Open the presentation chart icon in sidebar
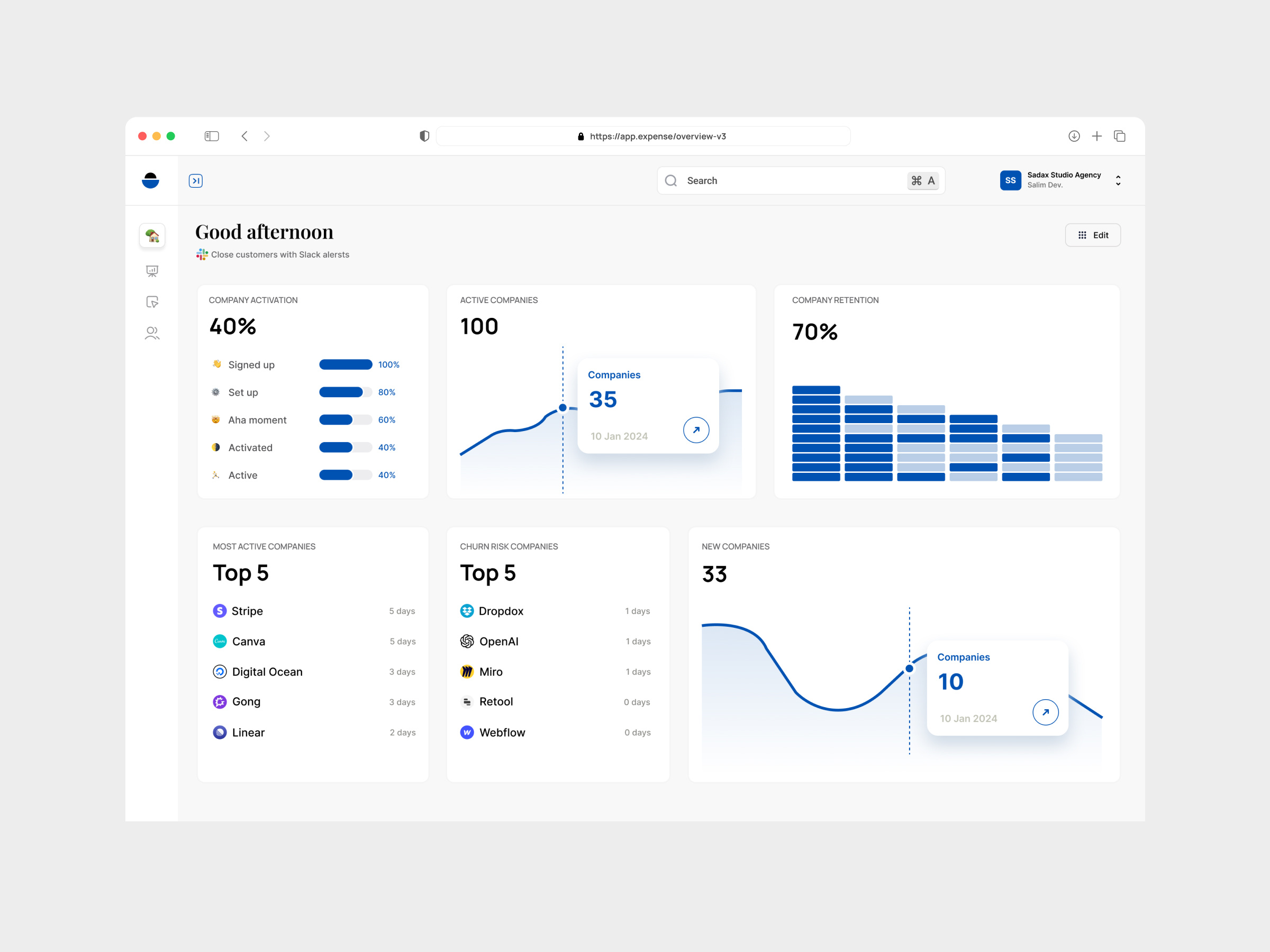Image resolution: width=1270 pixels, height=952 pixels. pos(151,271)
